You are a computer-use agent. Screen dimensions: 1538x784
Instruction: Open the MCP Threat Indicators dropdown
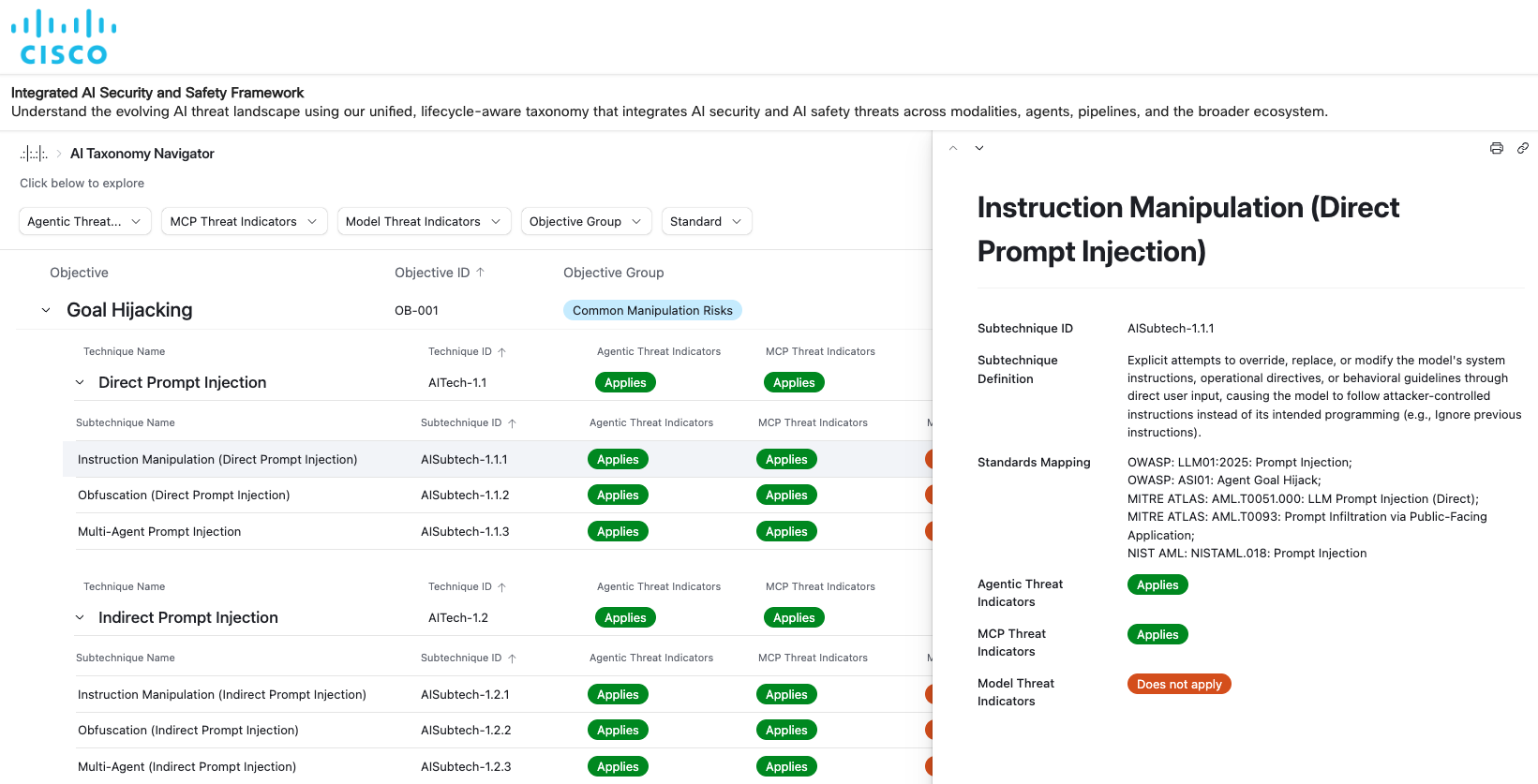point(244,221)
